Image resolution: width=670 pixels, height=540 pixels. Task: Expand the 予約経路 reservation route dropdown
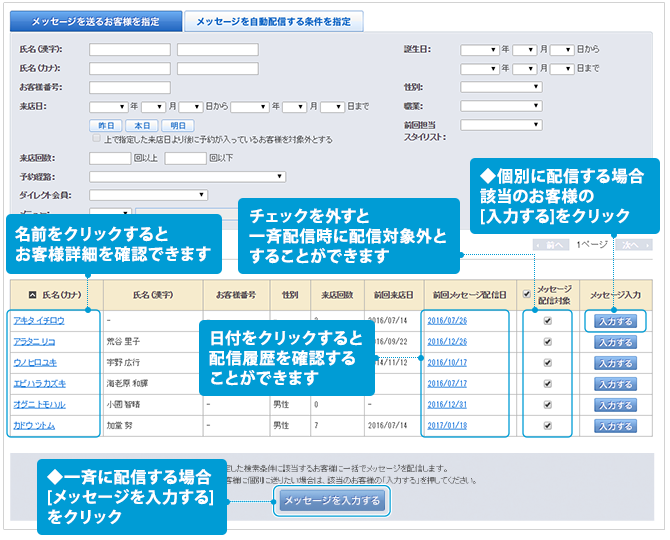click(x=187, y=177)
